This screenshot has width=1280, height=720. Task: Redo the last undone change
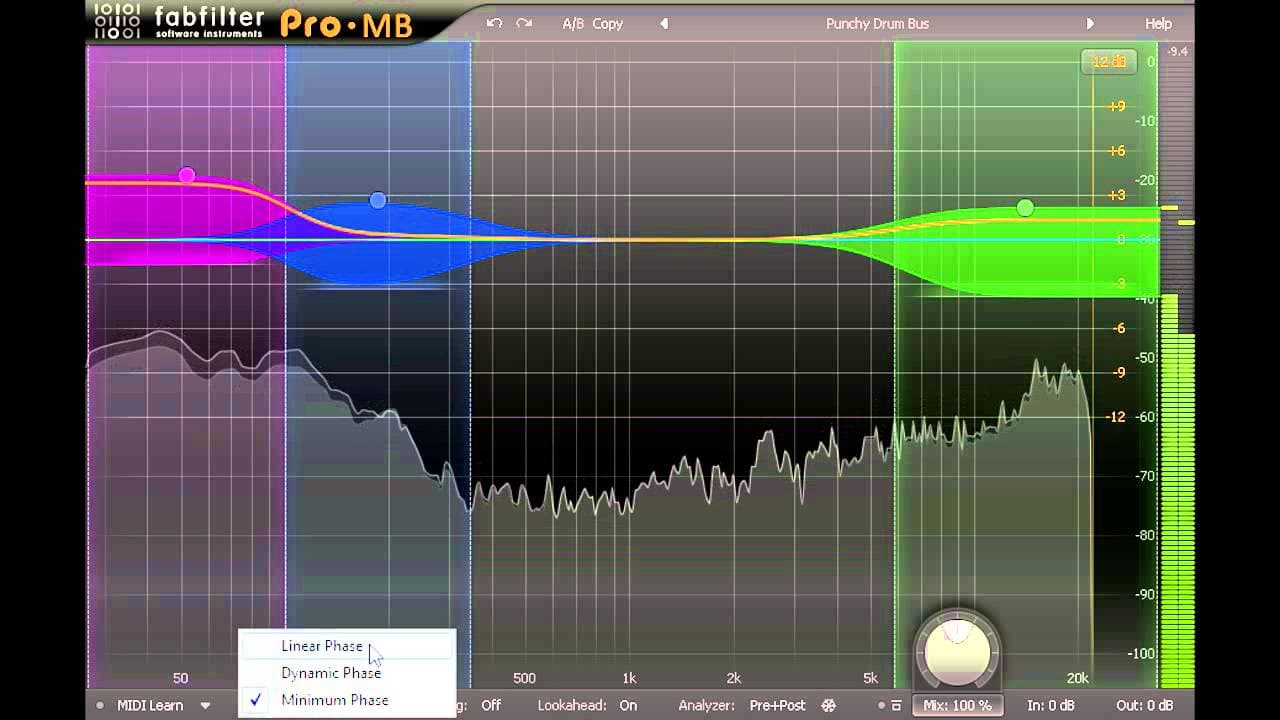[524, 23]
